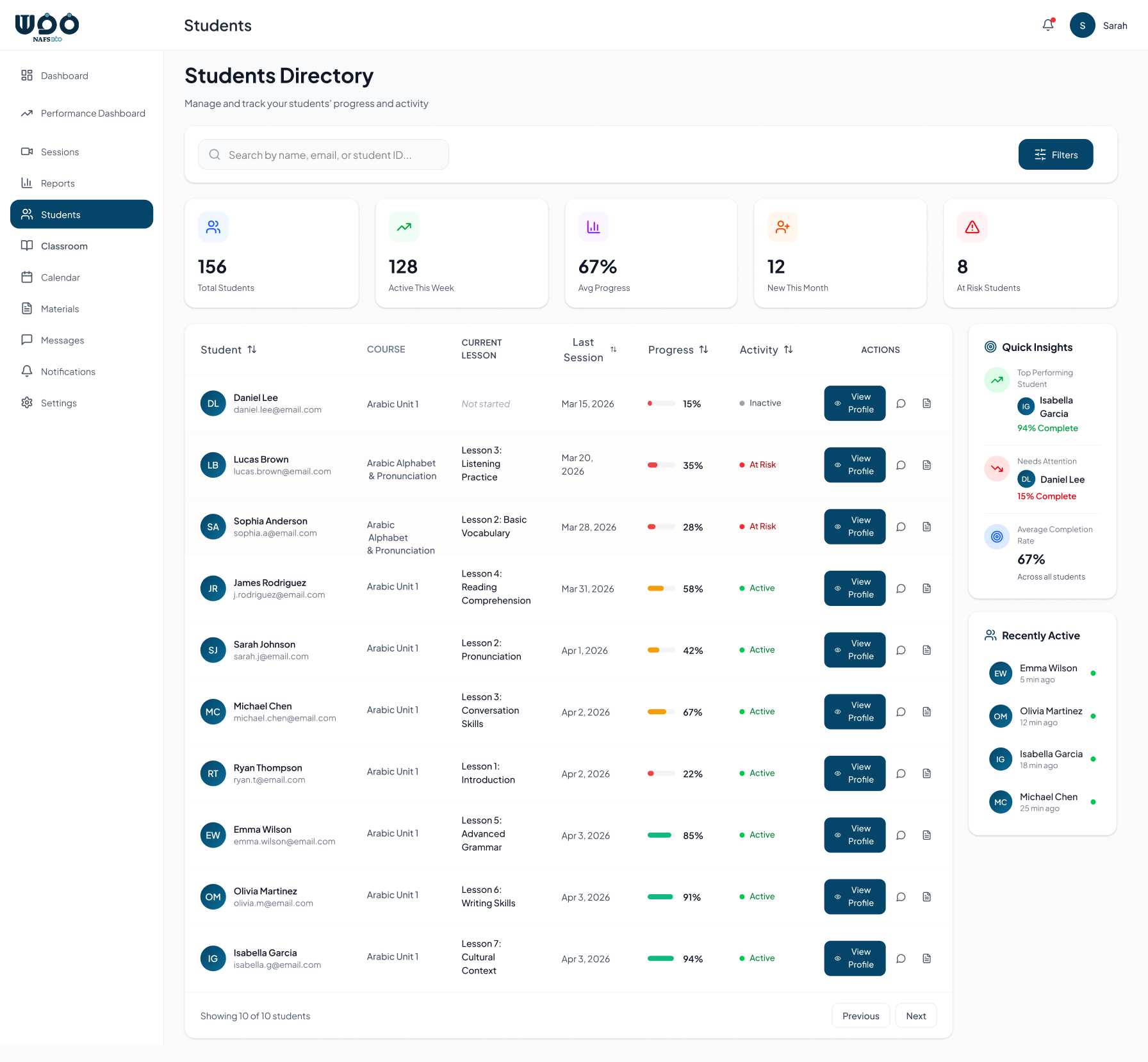
Task: Click the student search input field
Action: [324, 154]
